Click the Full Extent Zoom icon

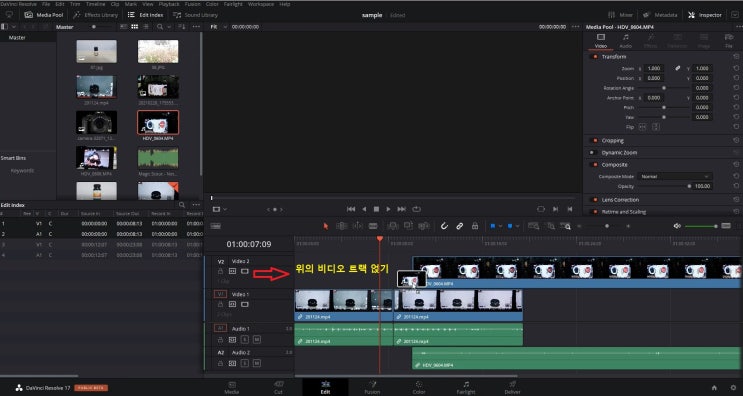(x=533, y=226)
